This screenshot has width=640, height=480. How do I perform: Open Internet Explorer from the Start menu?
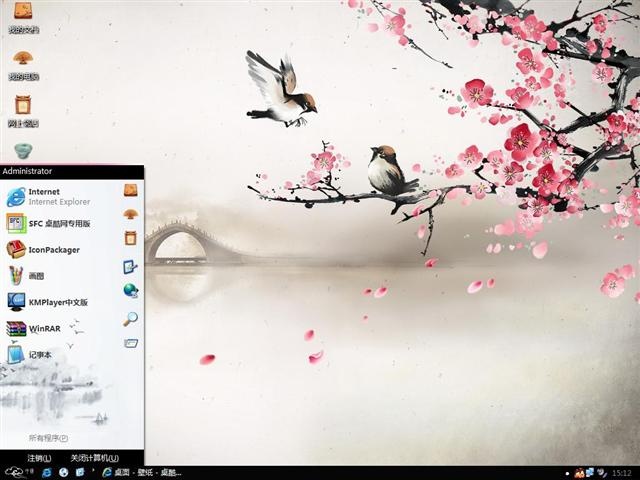(48, 197)
